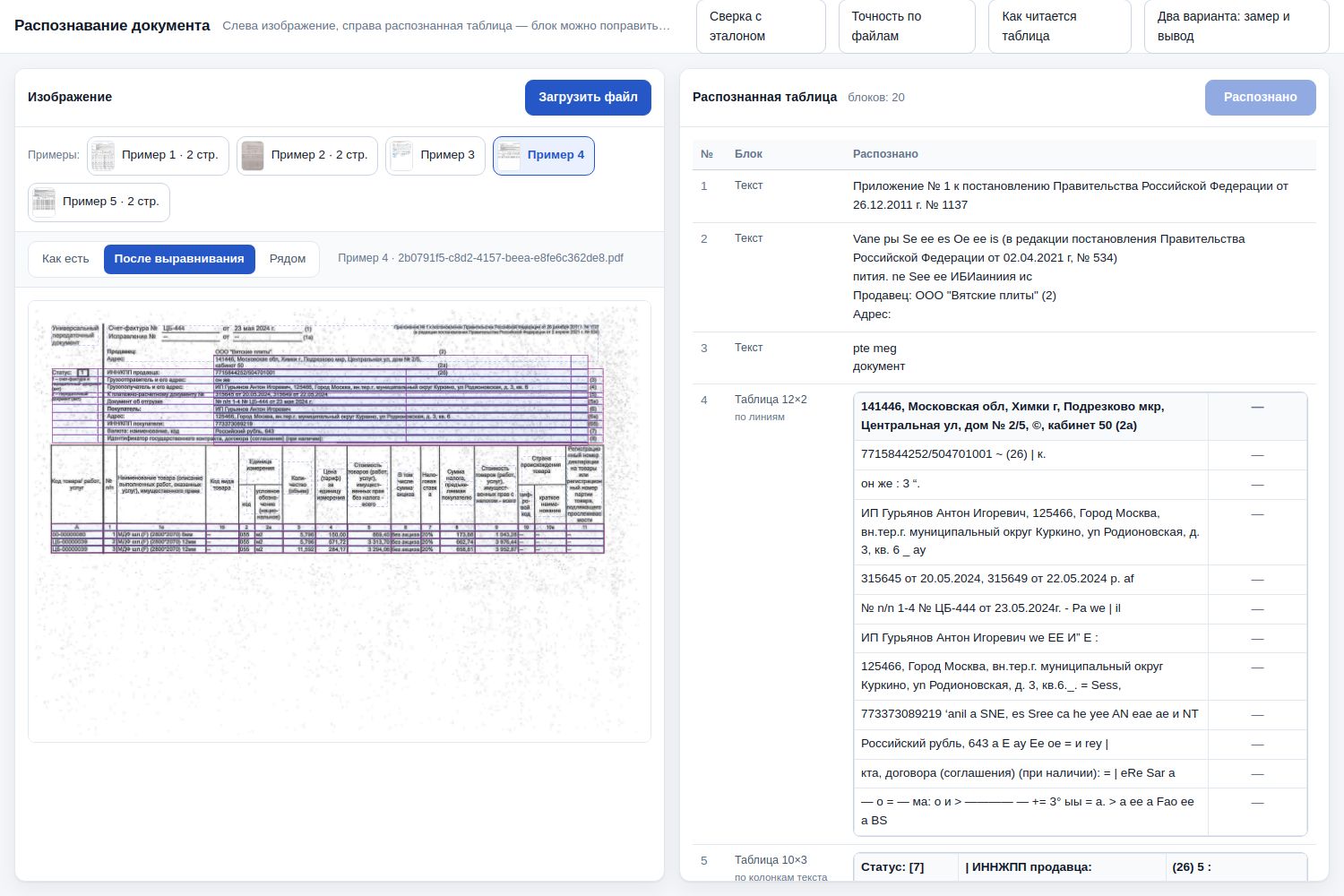Click cell "141446, Московская обл, Химки г"
Image resolution: width=1344 pixels, height=896 pixels.
pos(1030,416)
